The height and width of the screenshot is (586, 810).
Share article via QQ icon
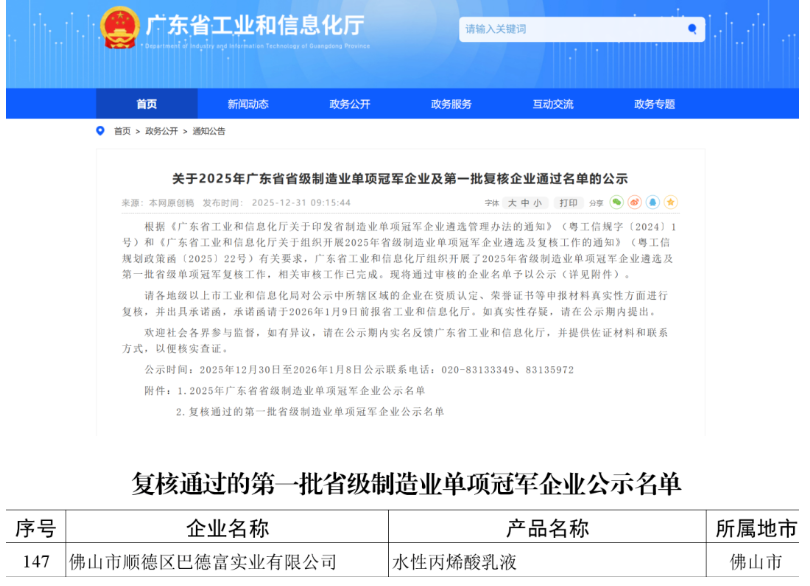[x=653, y=202]
